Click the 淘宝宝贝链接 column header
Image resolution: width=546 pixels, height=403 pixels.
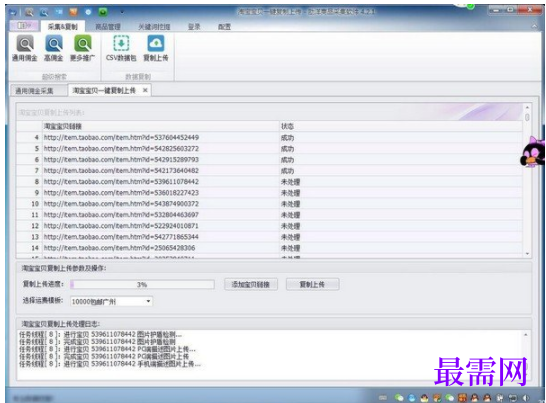coord(161,126)
